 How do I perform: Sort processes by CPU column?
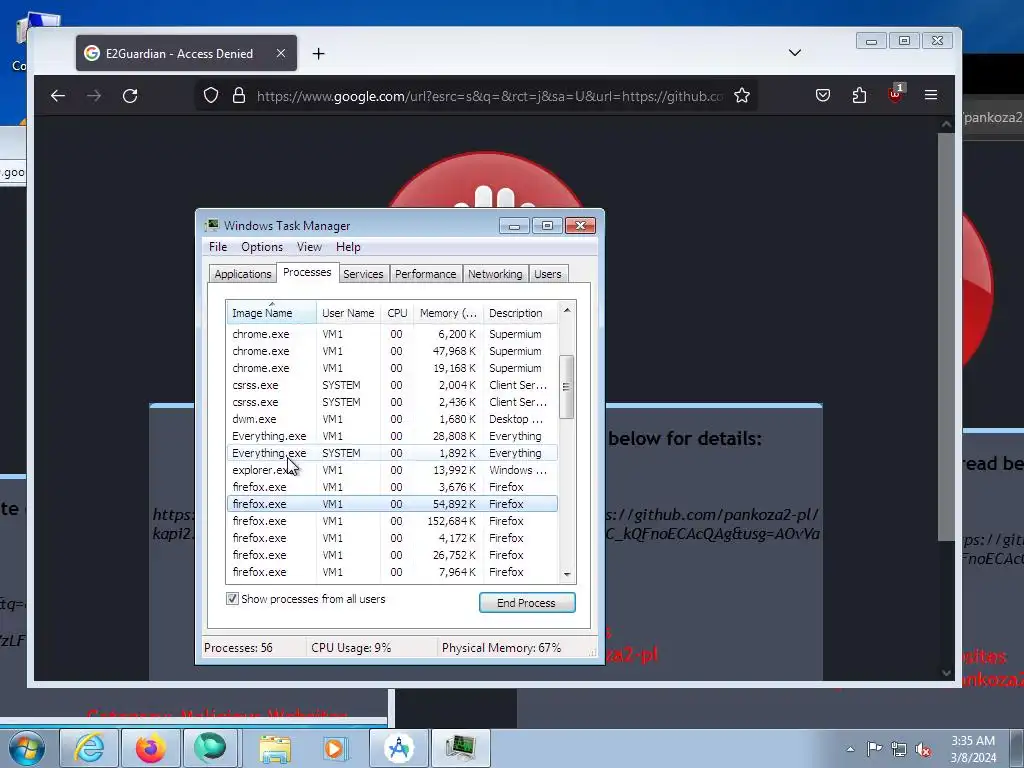(x=397, y=313)
